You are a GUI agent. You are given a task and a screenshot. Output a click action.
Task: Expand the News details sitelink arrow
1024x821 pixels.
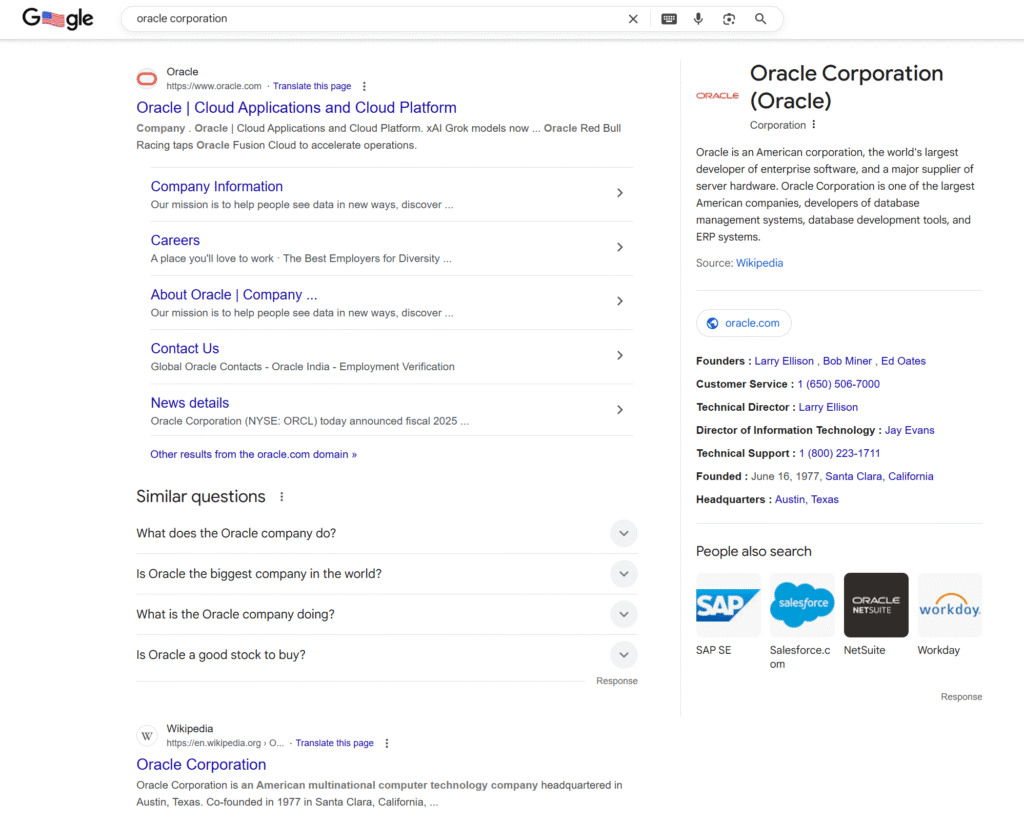click(620, 410)
